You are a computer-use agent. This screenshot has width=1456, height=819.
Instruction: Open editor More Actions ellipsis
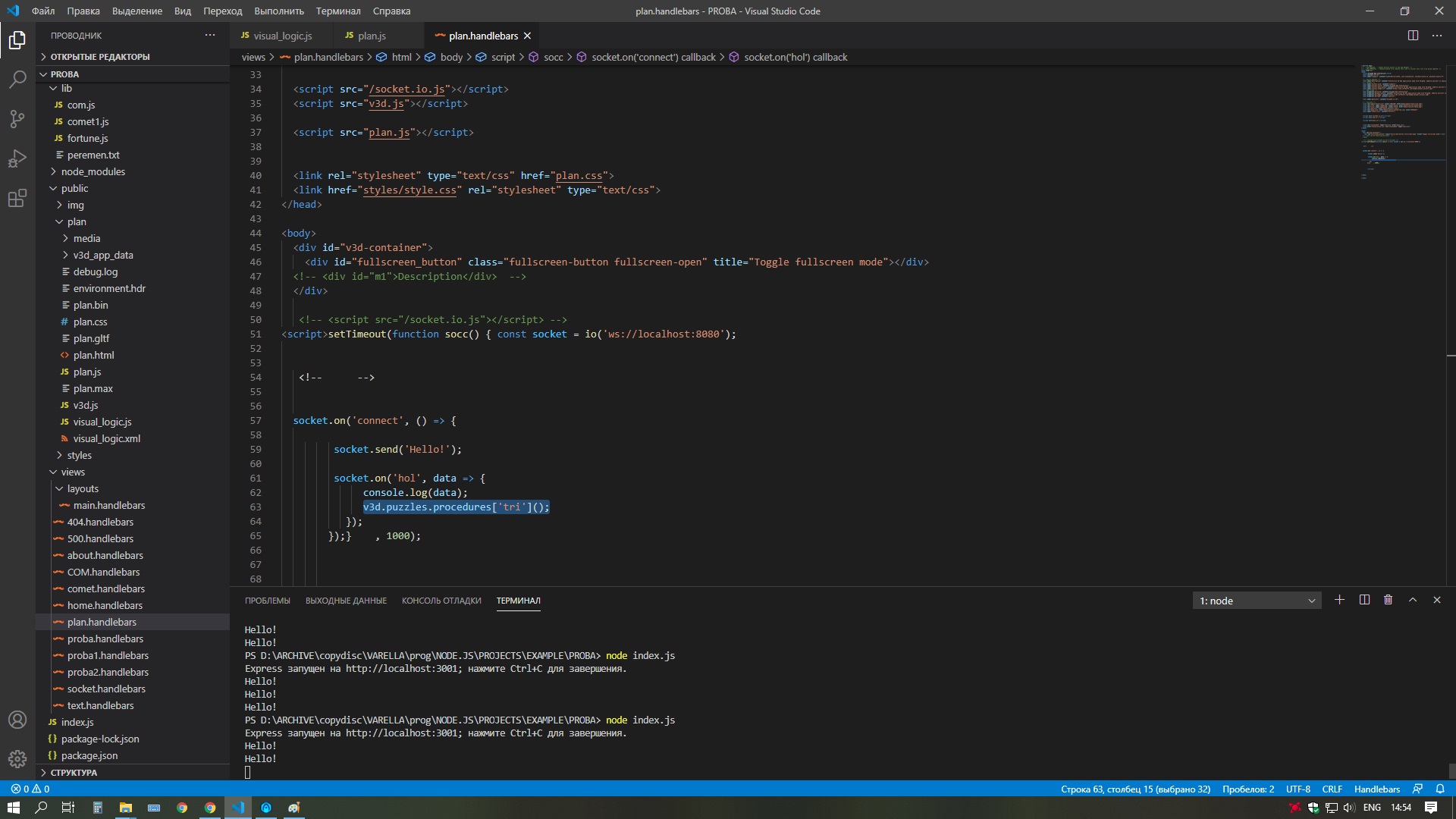click(x=1437, y=36)
